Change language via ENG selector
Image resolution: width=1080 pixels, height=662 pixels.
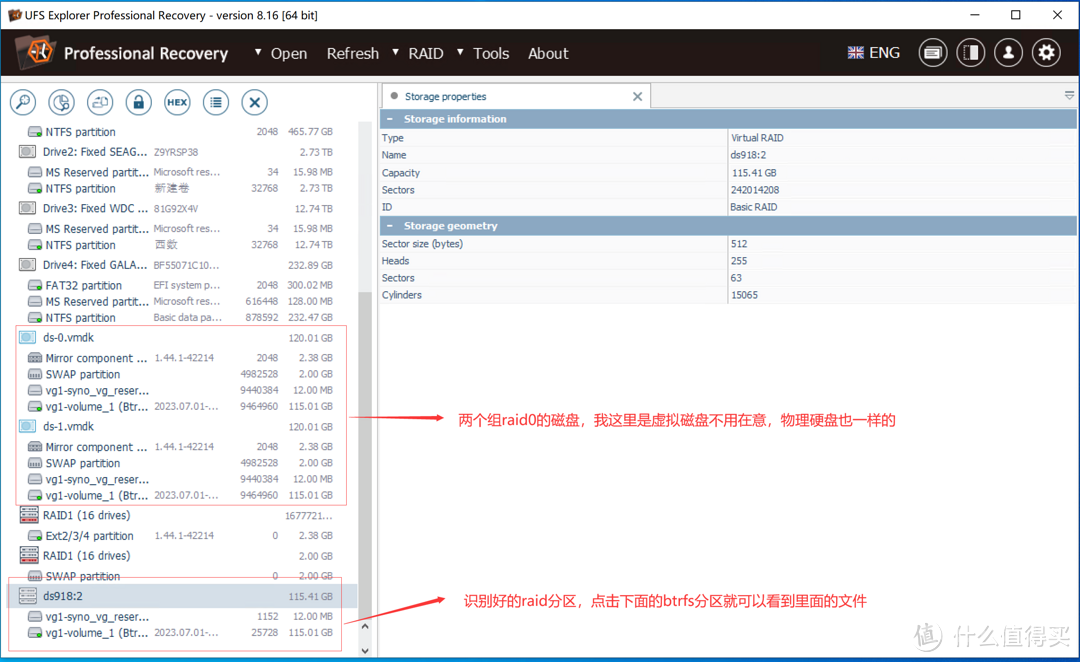tap(873, 53)
